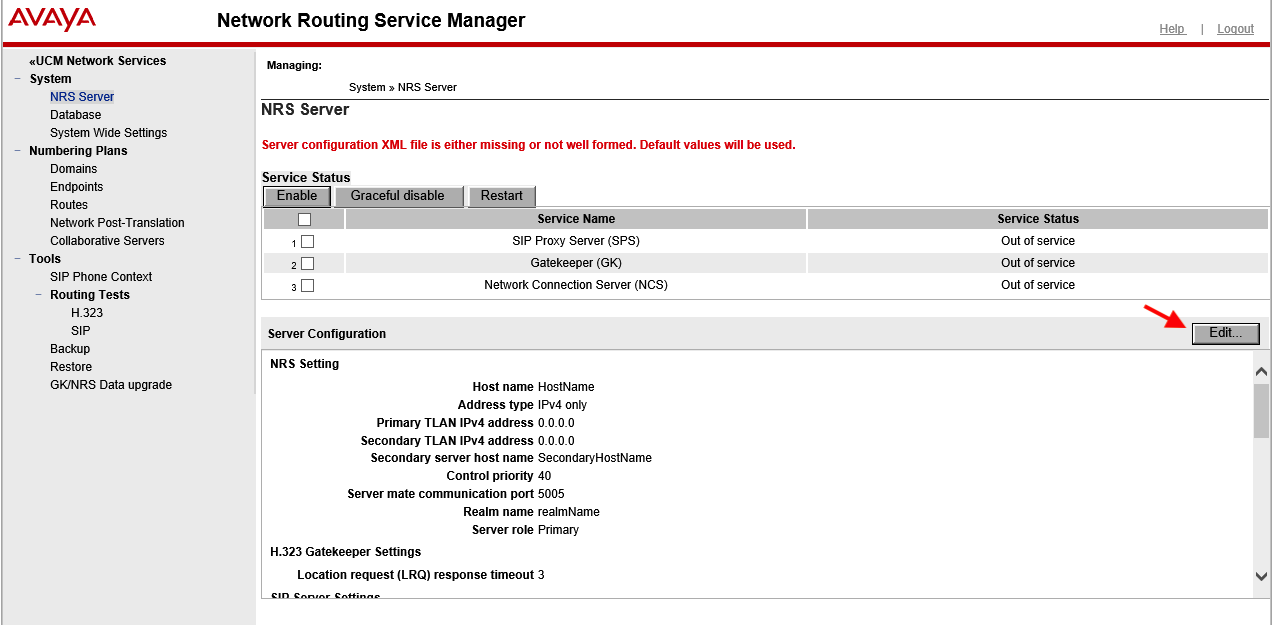This screenshot has height=625, width=1273.
Task: Click the SecondaryHostName value
Action: click(x=595, y=458)
